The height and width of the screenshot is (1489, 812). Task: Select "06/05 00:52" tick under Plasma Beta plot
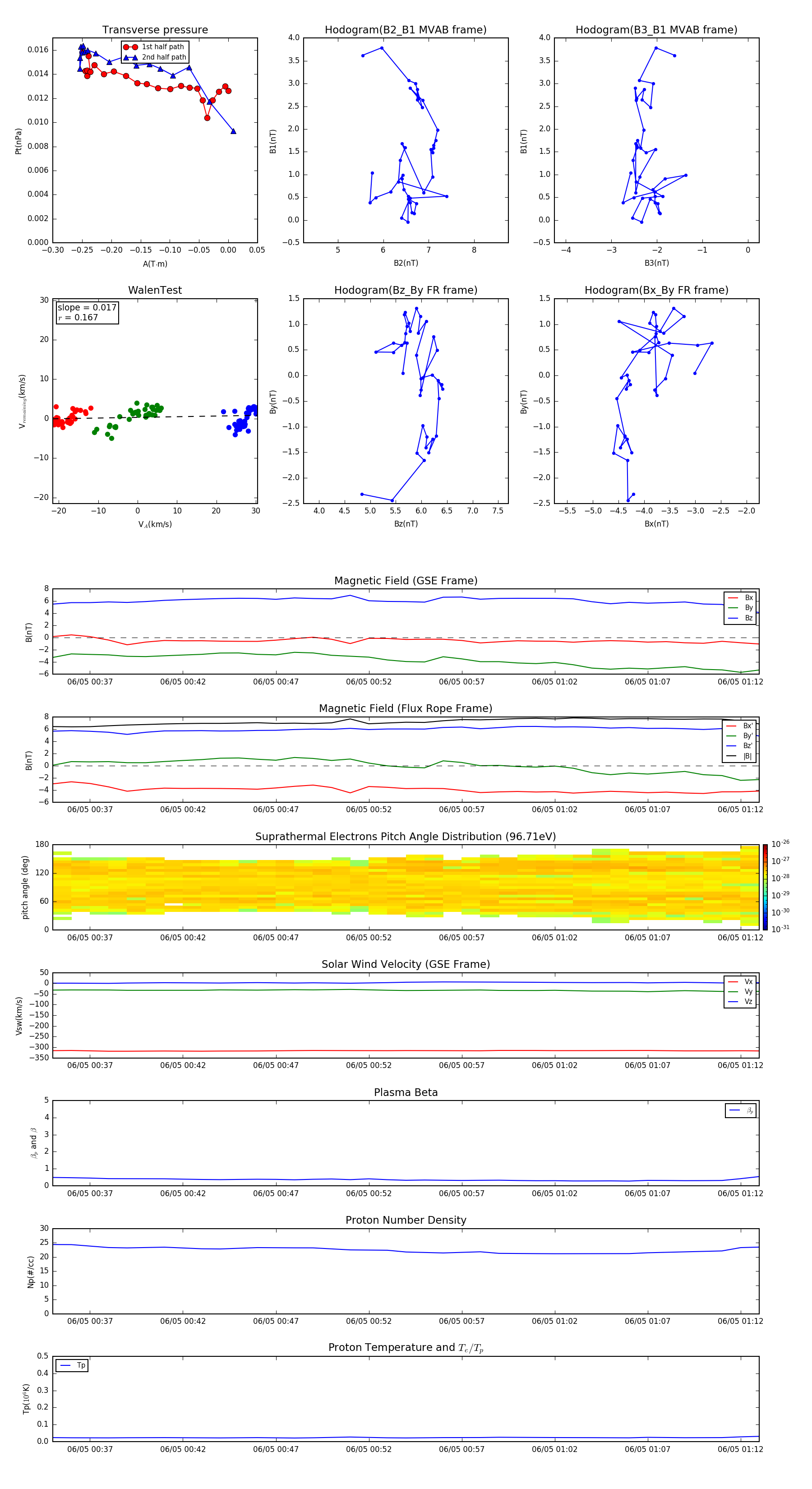[369, 1193]
